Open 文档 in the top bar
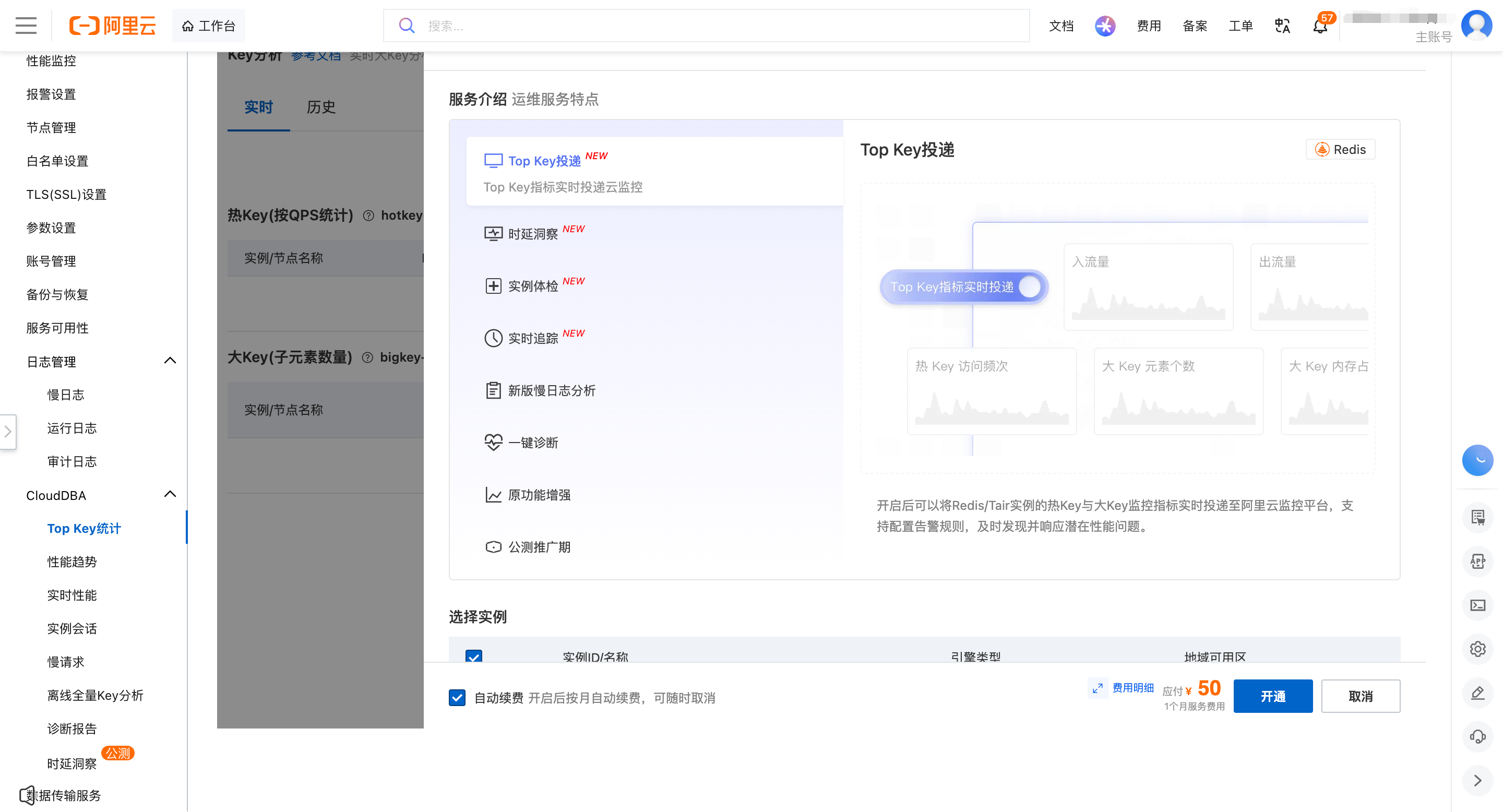 [1061, 26]
